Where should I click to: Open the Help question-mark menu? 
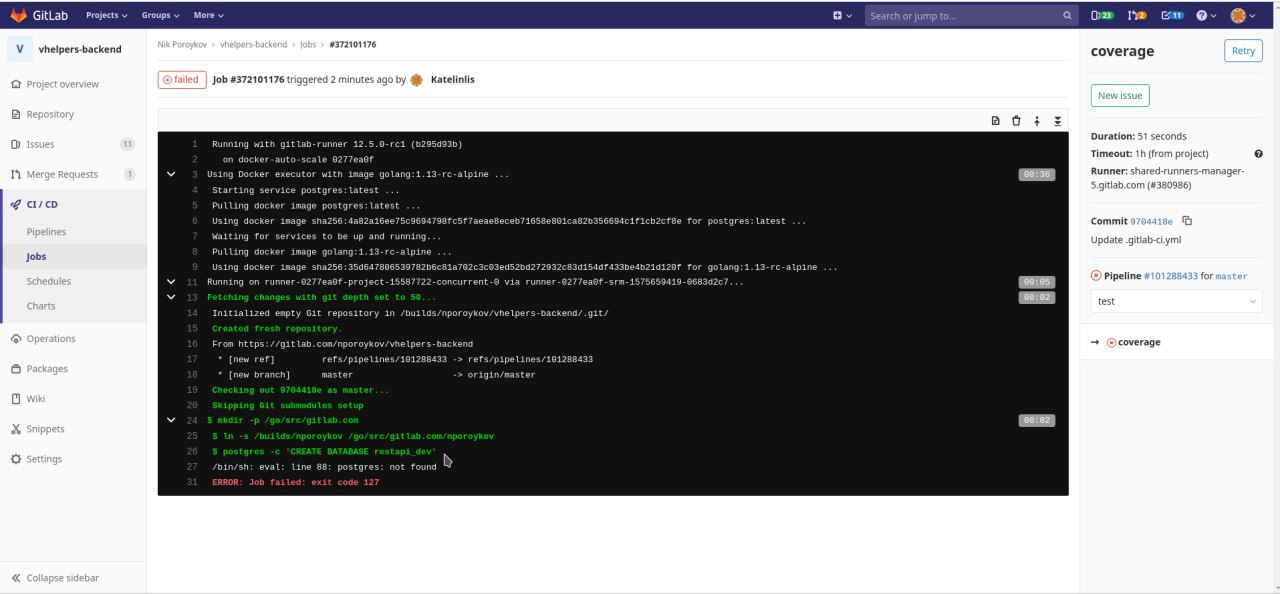(x=1207, y=15)
